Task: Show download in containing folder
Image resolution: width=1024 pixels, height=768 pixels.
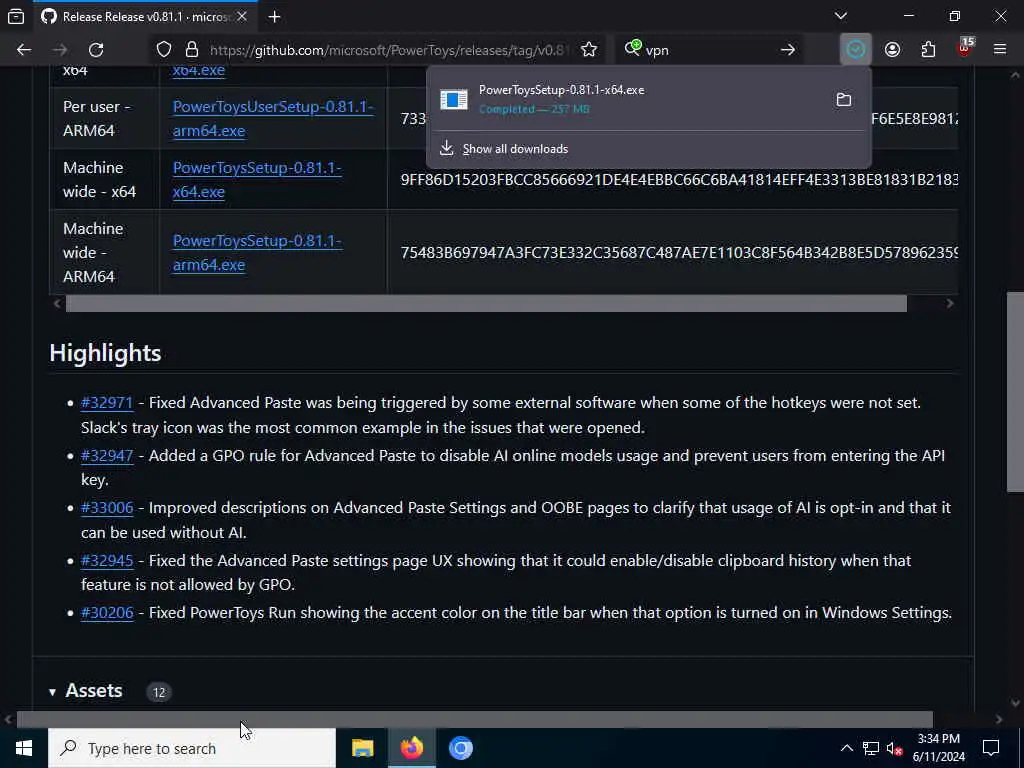Action: coord(844,99)
